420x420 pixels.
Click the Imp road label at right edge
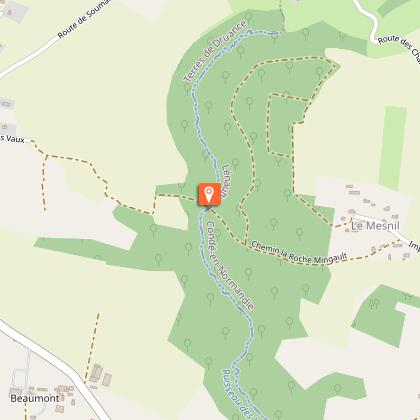[x=414, y=247]
